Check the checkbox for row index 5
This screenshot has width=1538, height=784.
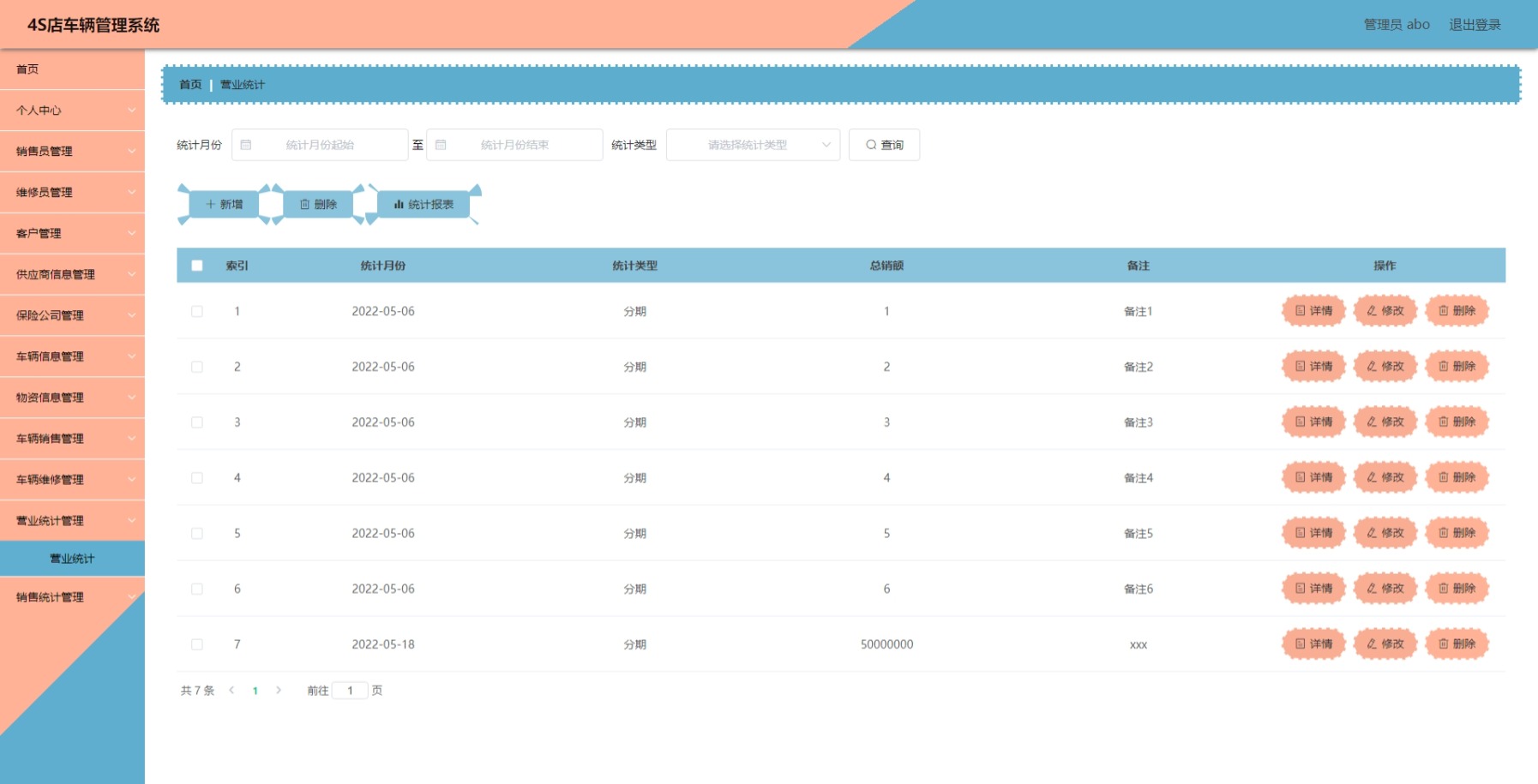[197, 533]
